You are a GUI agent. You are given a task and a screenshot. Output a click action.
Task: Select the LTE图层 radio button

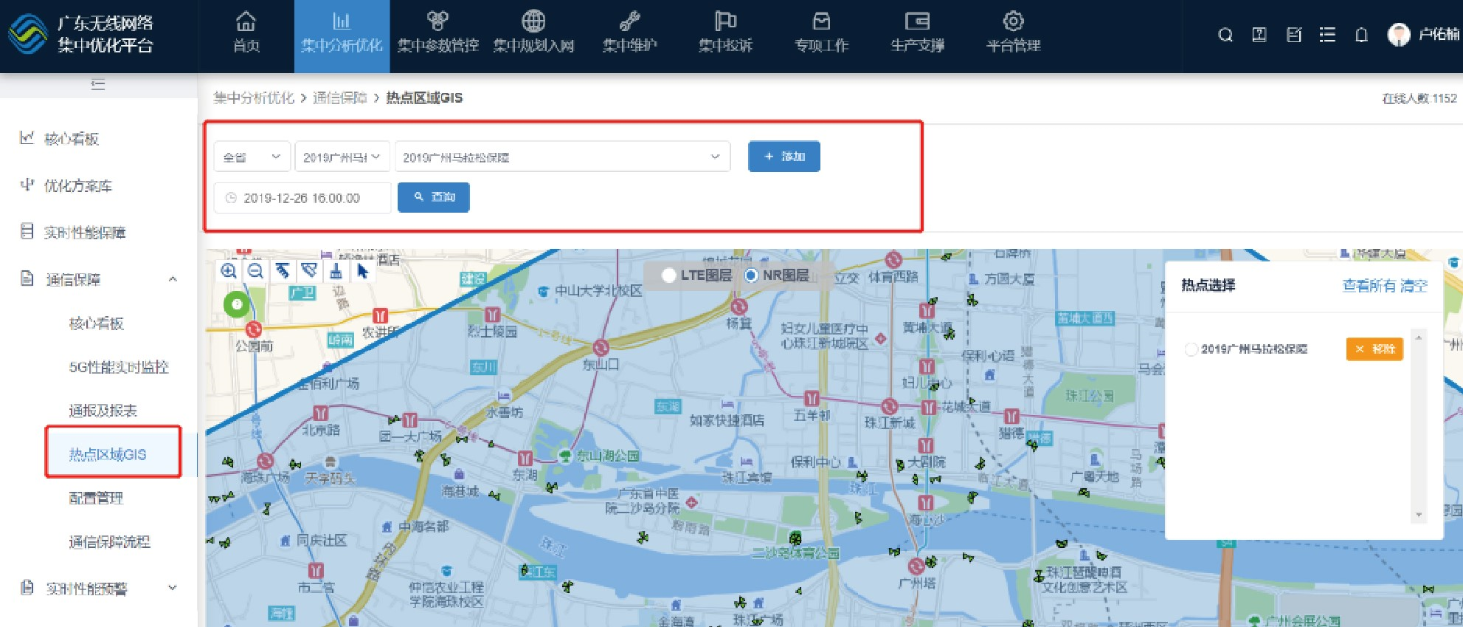[x=668, y=276]
